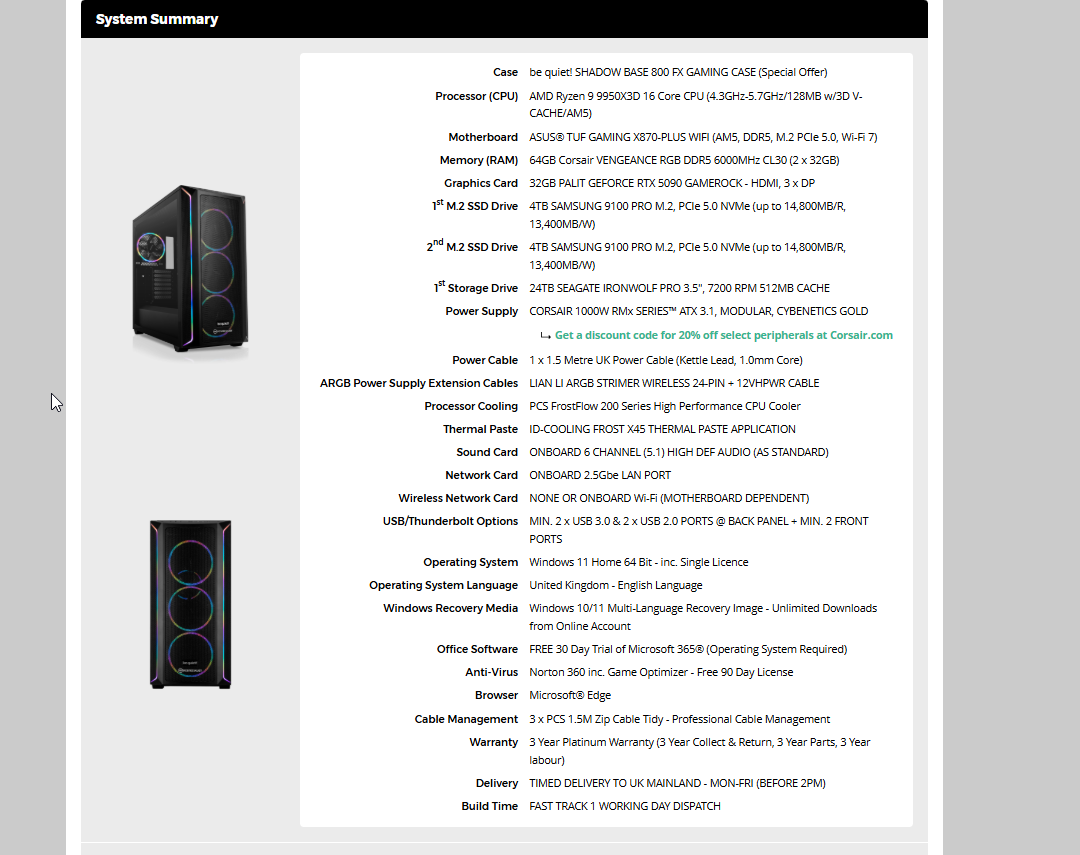The width and height of the screenshot is (1080, 855).
Task: Click the ASUS TUF GAMING X870-PLUS motherboard entry
Action: 703,137
